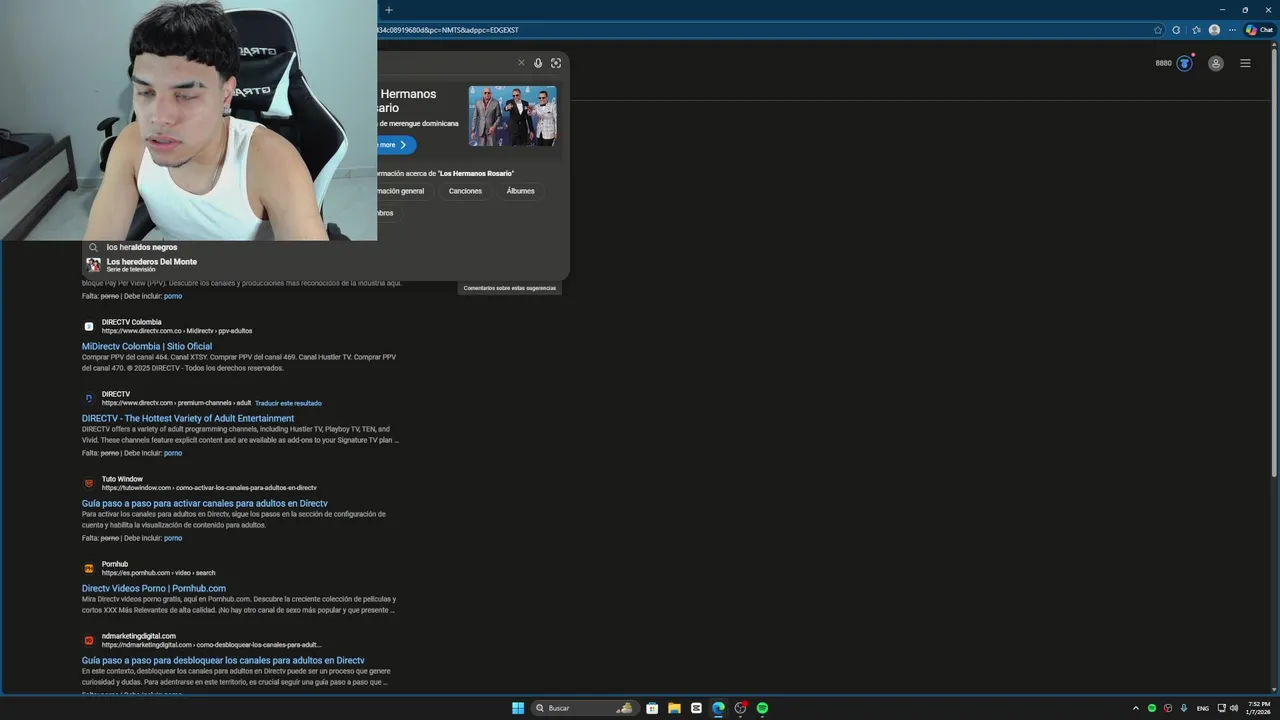Image resolution: width=1280 pixels, height=720 pixels.
Task: Clear the search box with the X
Action: [521, 63]
